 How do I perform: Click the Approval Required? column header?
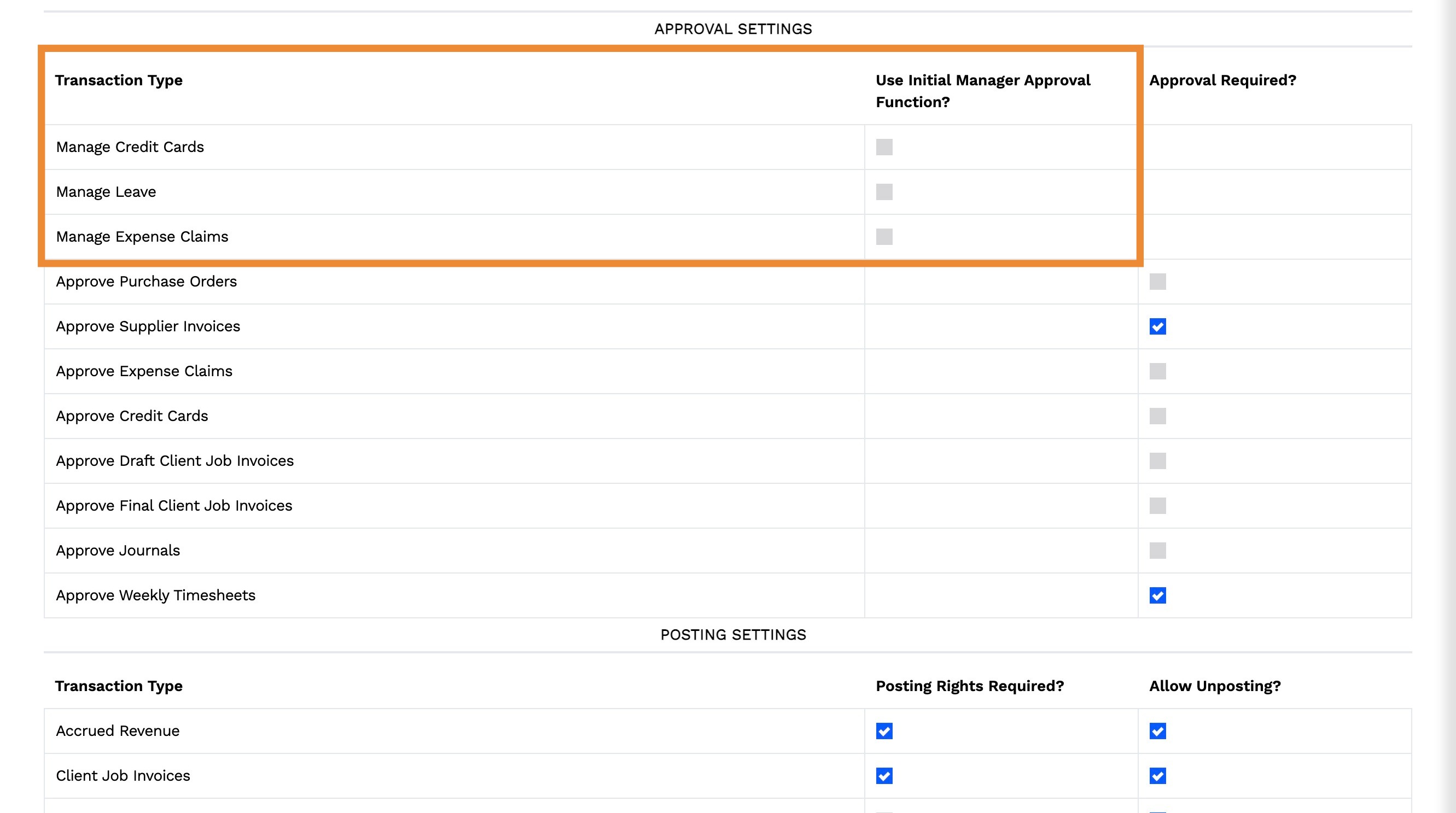click(x=1222, y=80)
